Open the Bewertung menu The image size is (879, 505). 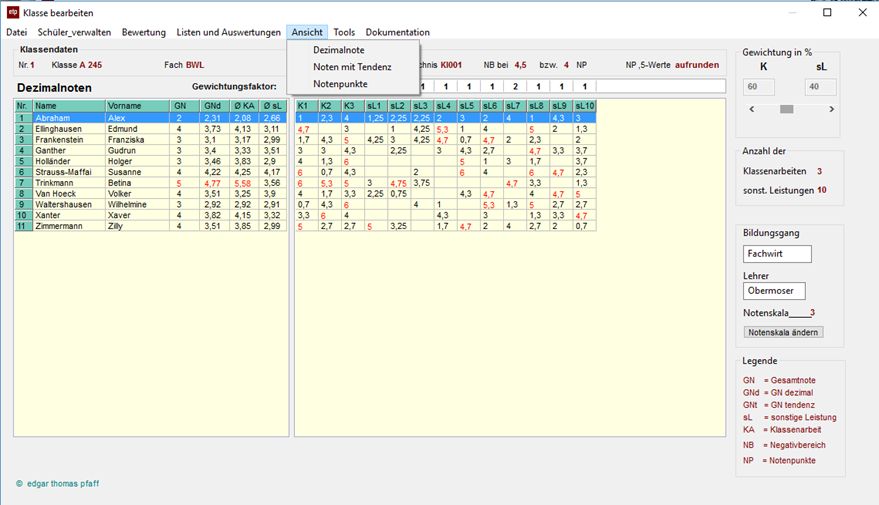click(x=144, y=33)
